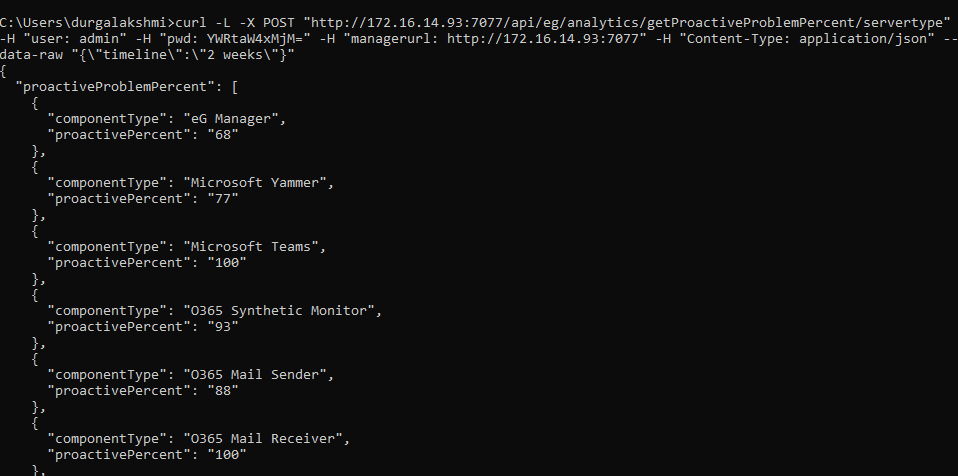The width and height of the screenshot is (958, 476).
Task: Click the Content-Type: application/json header
Action: pos(800,39)
